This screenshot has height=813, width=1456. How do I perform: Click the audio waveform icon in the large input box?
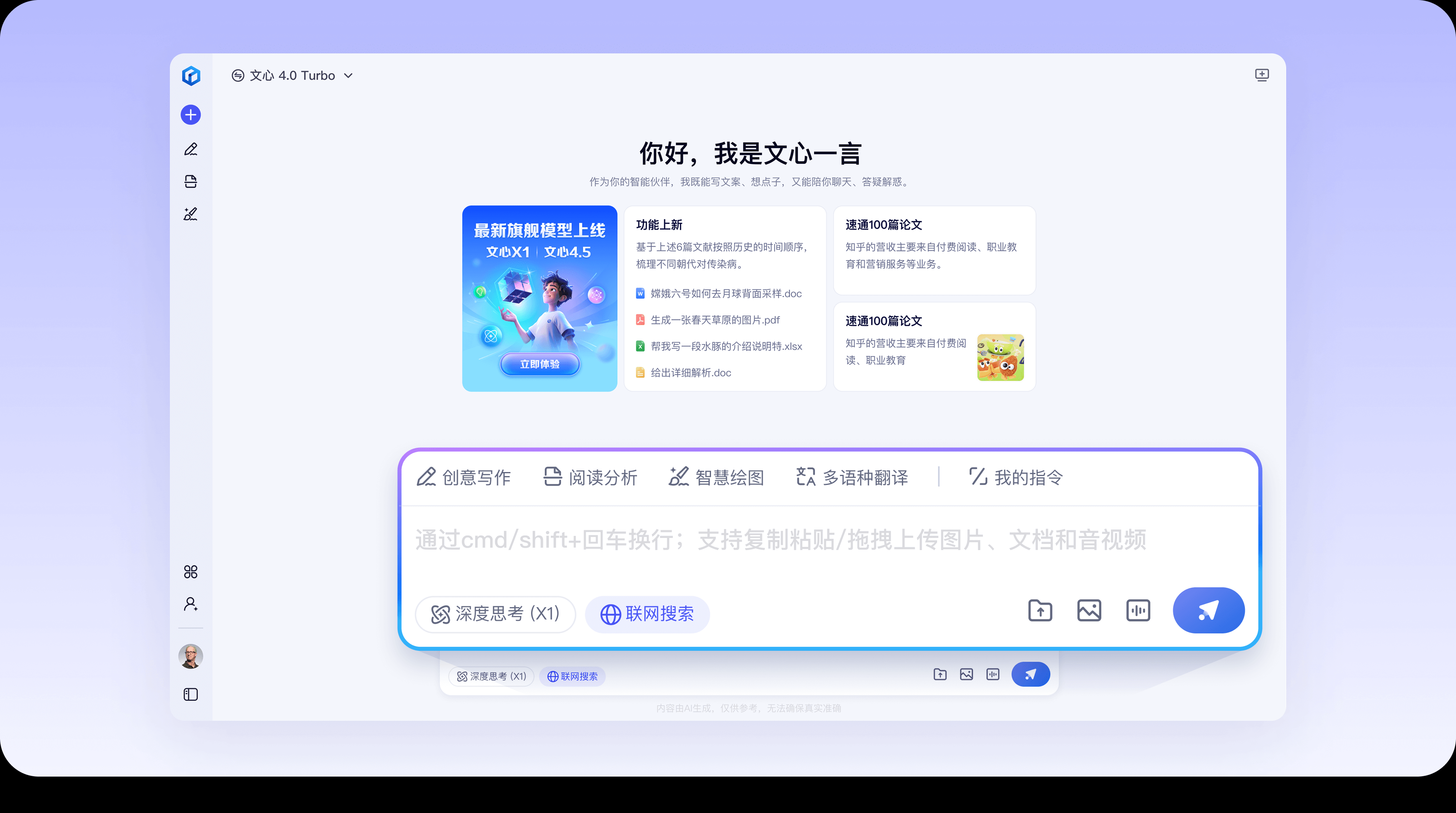tap(1139, 611)
